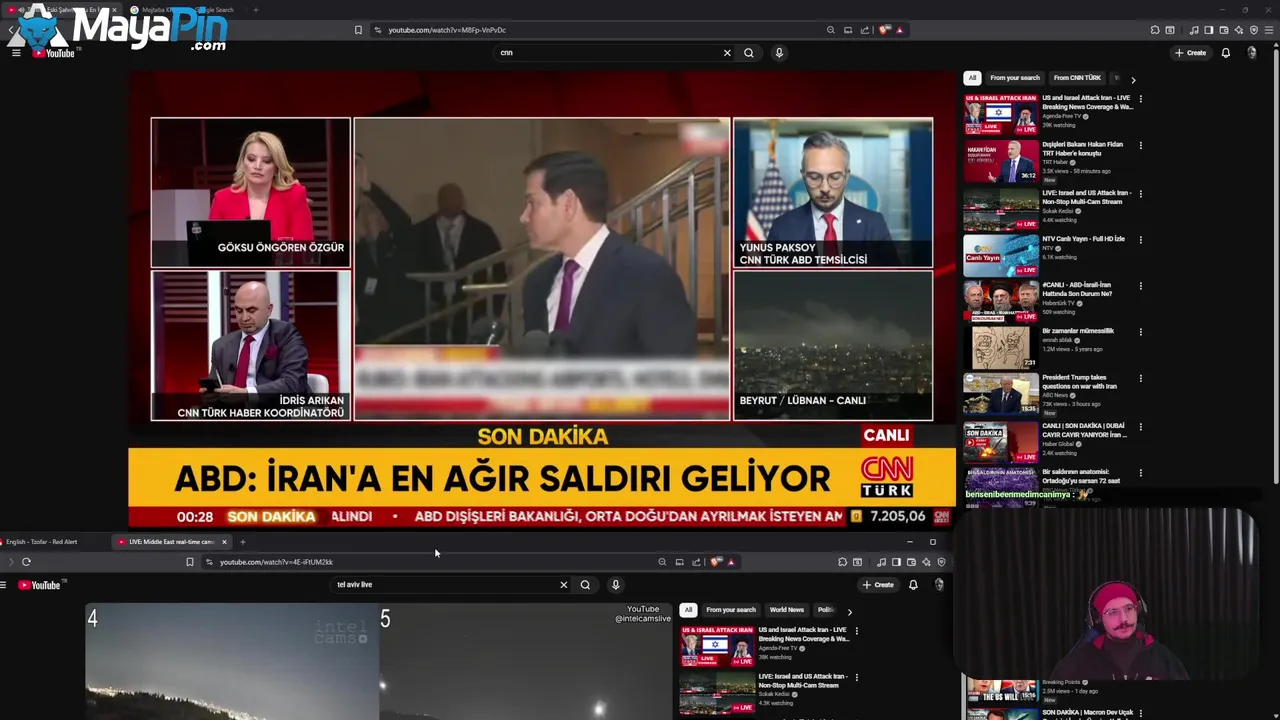1280x720 pixels.
Task: Open a new tab in the lower browser window
Action: tap(242, 542)
